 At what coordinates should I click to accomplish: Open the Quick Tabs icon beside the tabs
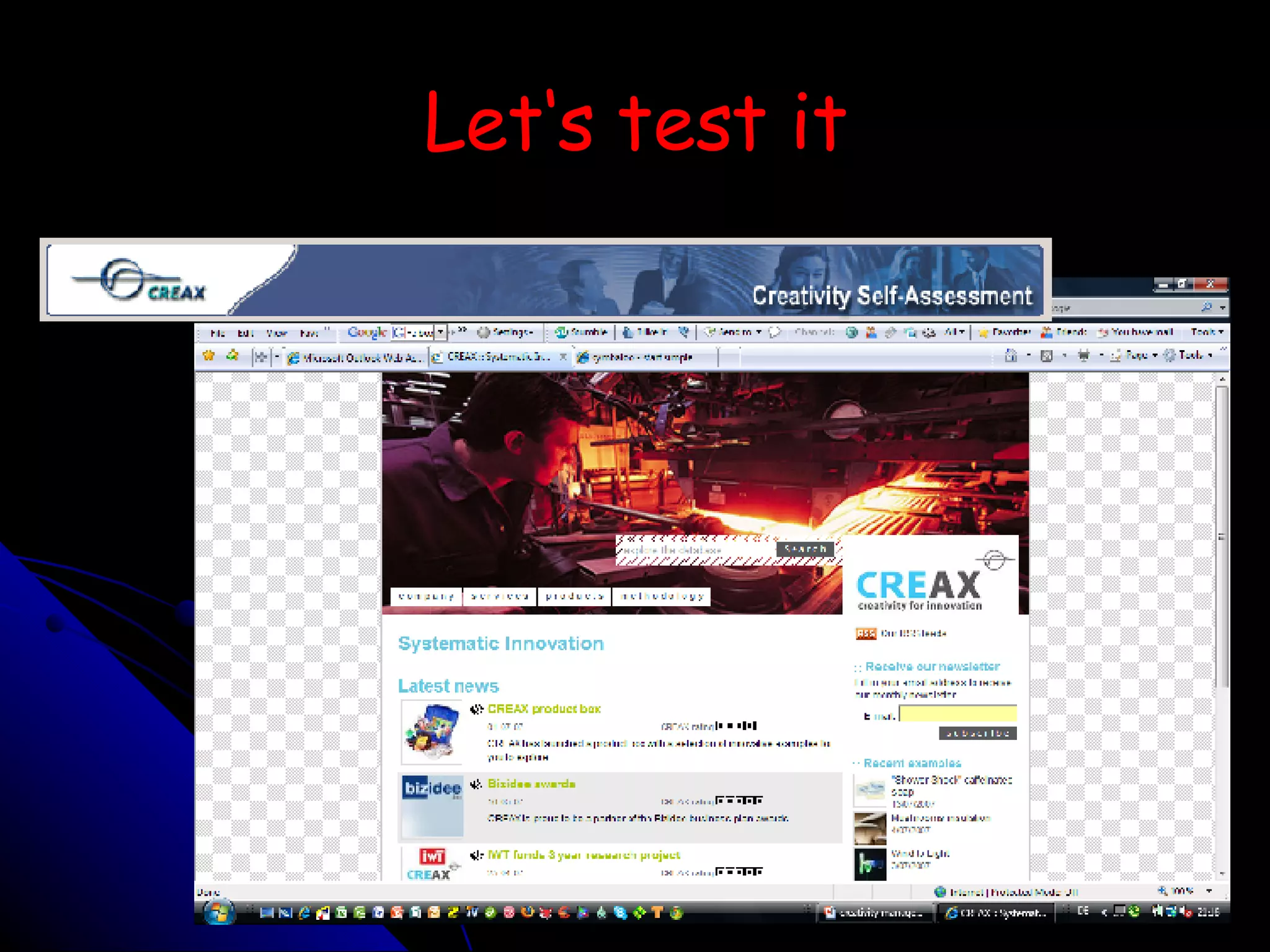261,357
